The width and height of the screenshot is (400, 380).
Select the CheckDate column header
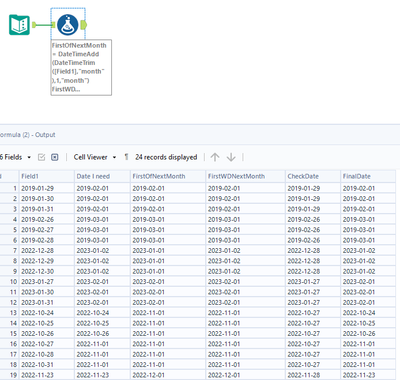[313, 176]
